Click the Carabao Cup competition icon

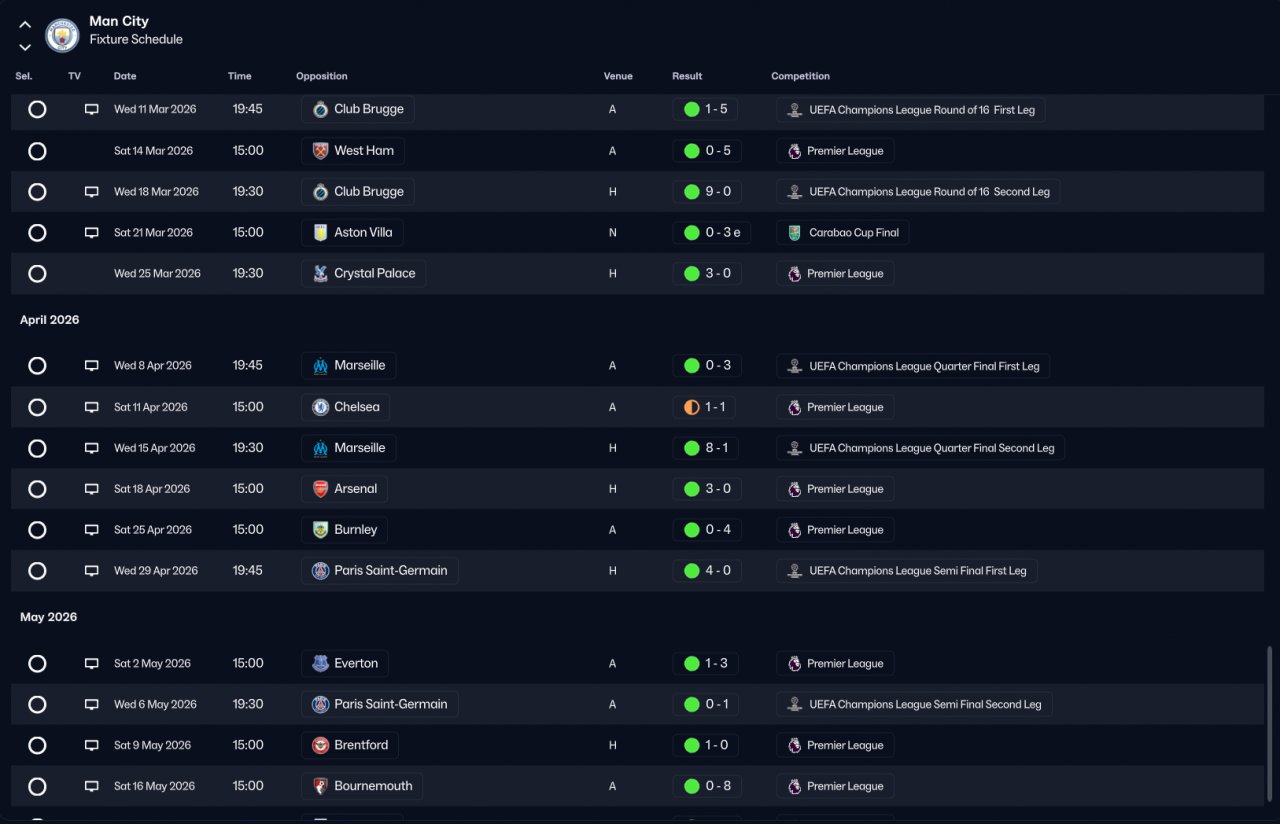point(794,233)
